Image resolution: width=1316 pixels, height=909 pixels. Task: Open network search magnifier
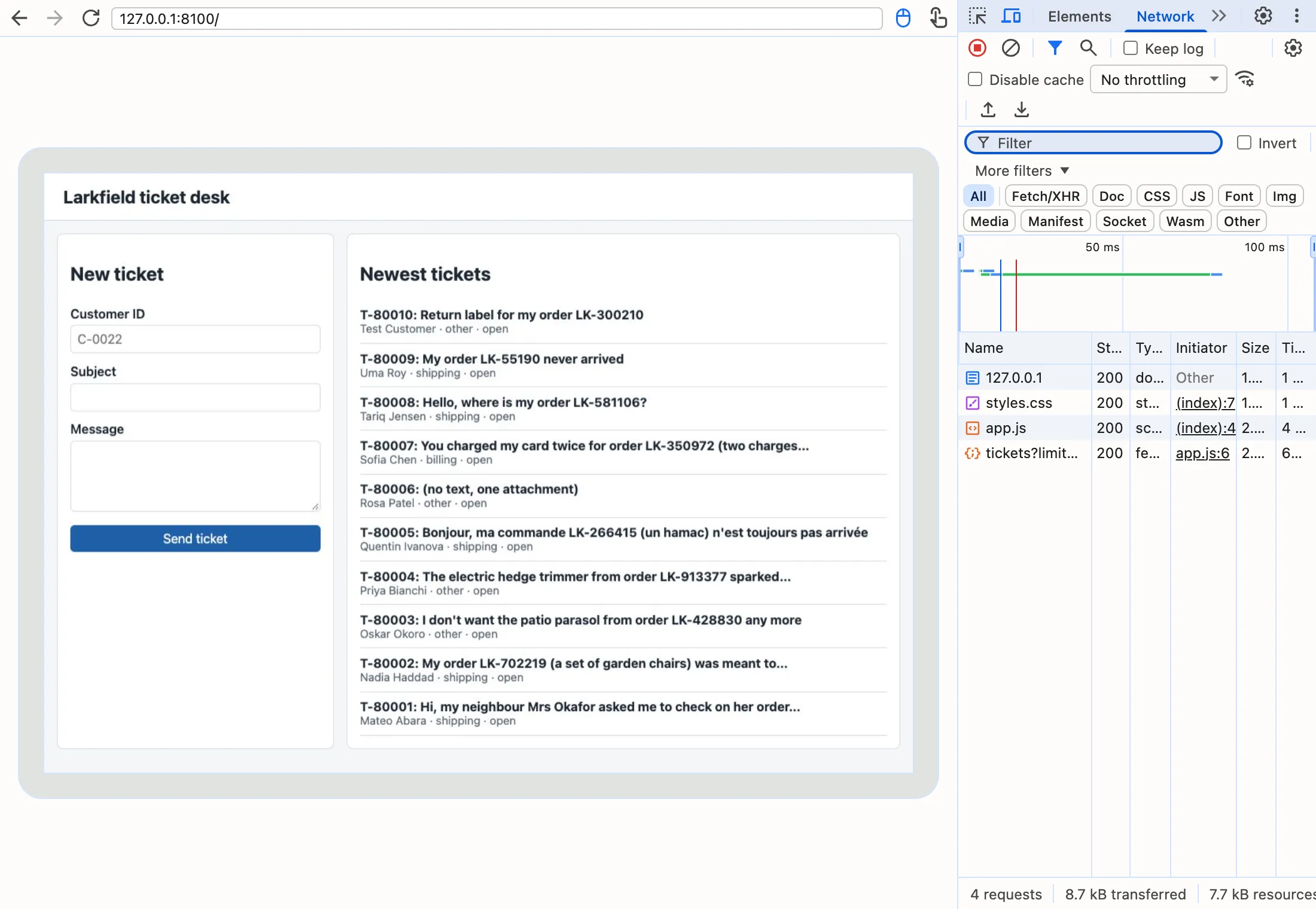click(x=1088, y=48)
